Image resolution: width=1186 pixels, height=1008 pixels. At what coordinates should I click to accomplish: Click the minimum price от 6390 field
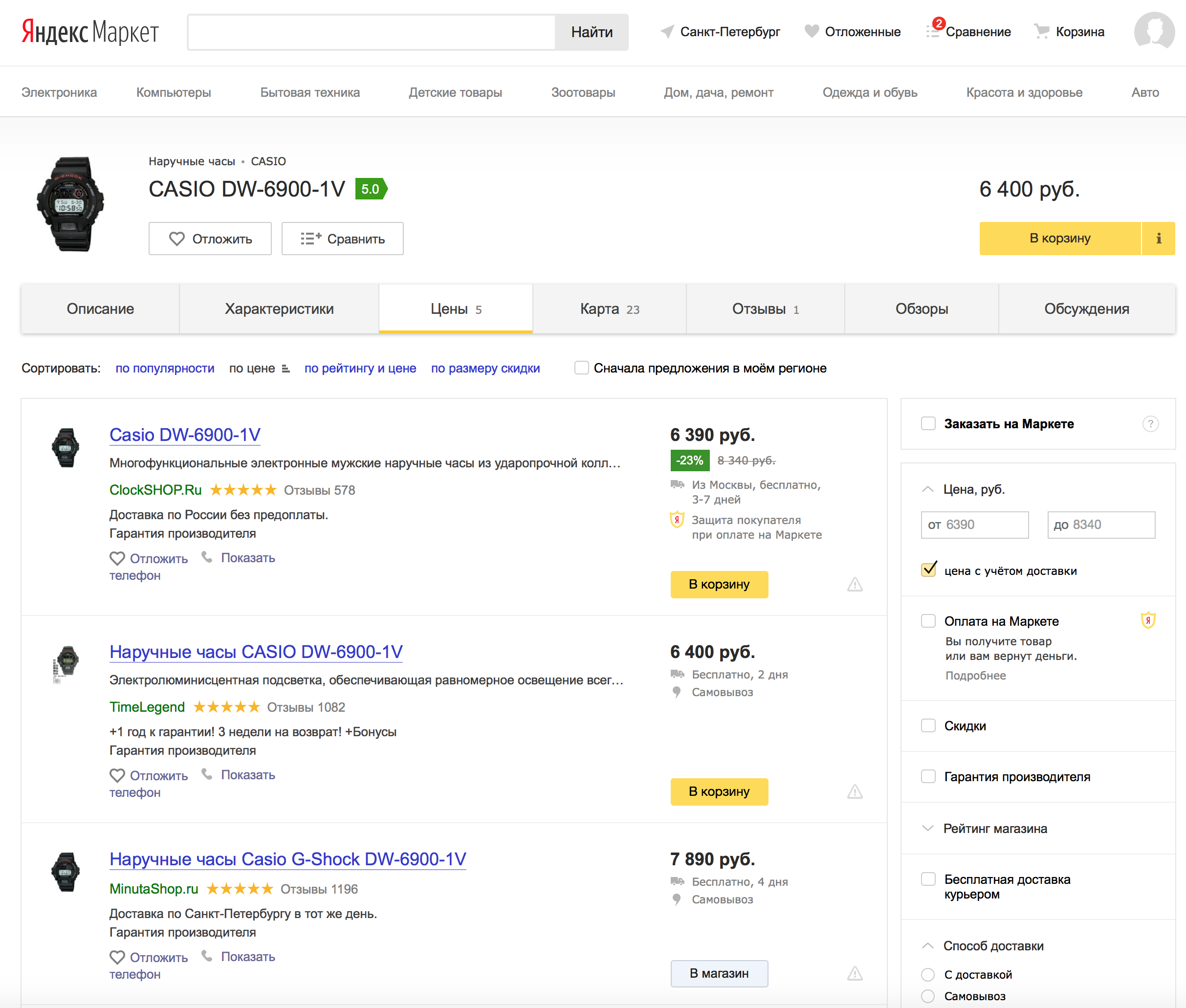974,525
